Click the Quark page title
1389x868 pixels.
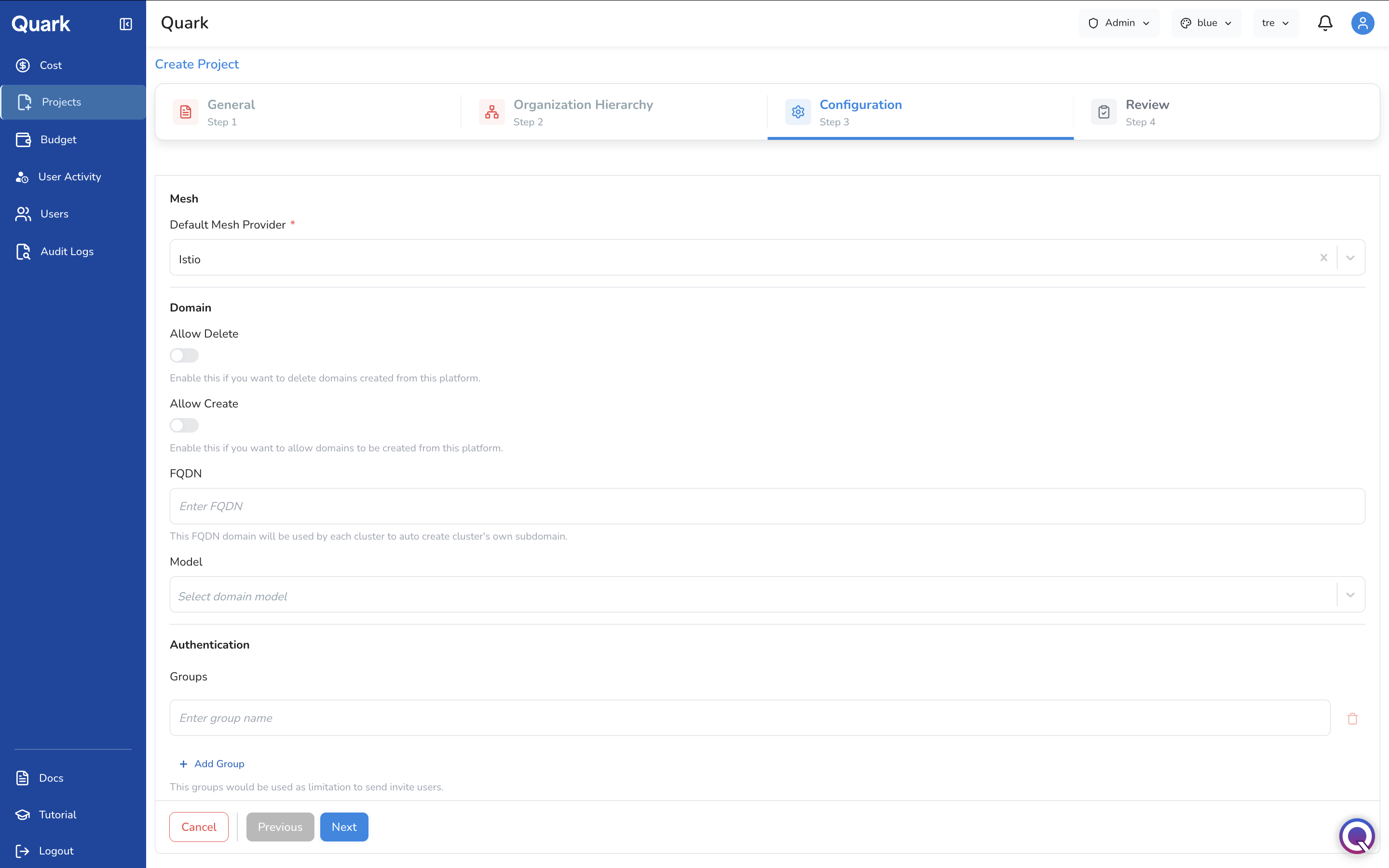point(184,23)
